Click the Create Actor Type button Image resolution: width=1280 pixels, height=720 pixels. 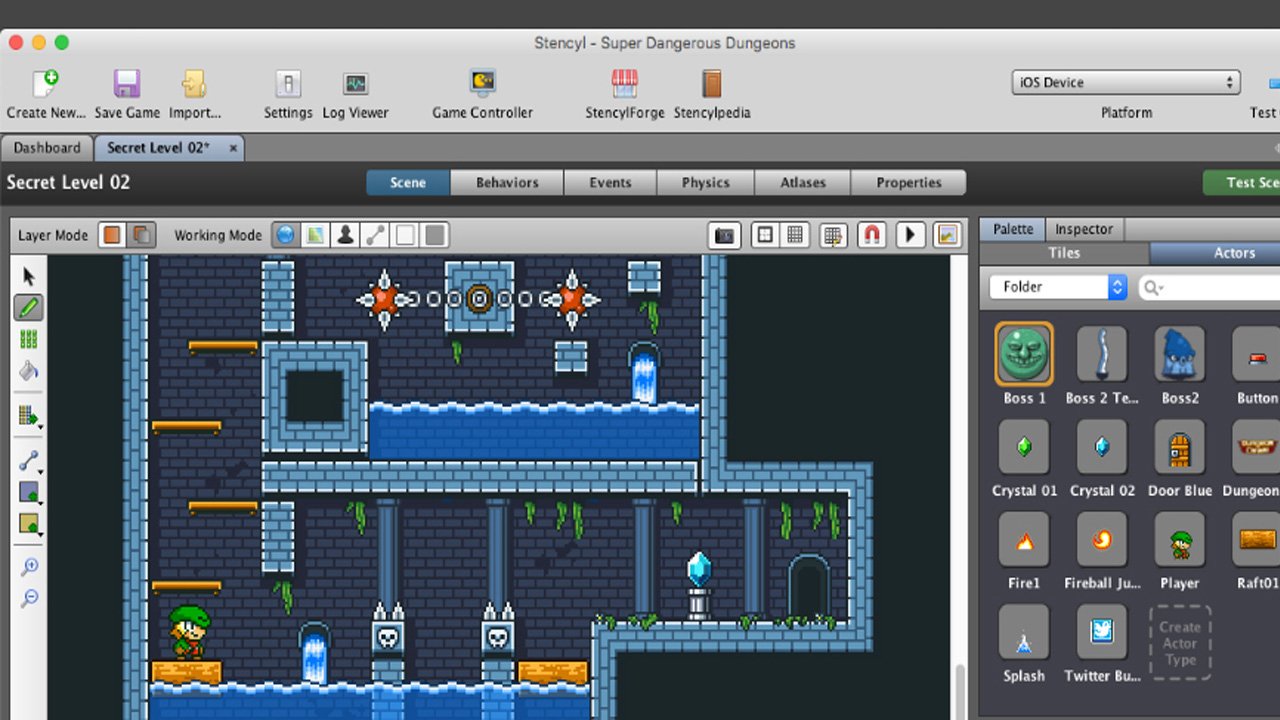tap(1180, 643)
